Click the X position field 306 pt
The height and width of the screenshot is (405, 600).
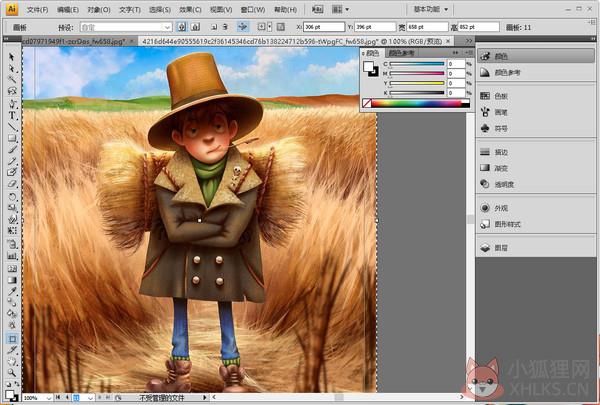point(324,27)
